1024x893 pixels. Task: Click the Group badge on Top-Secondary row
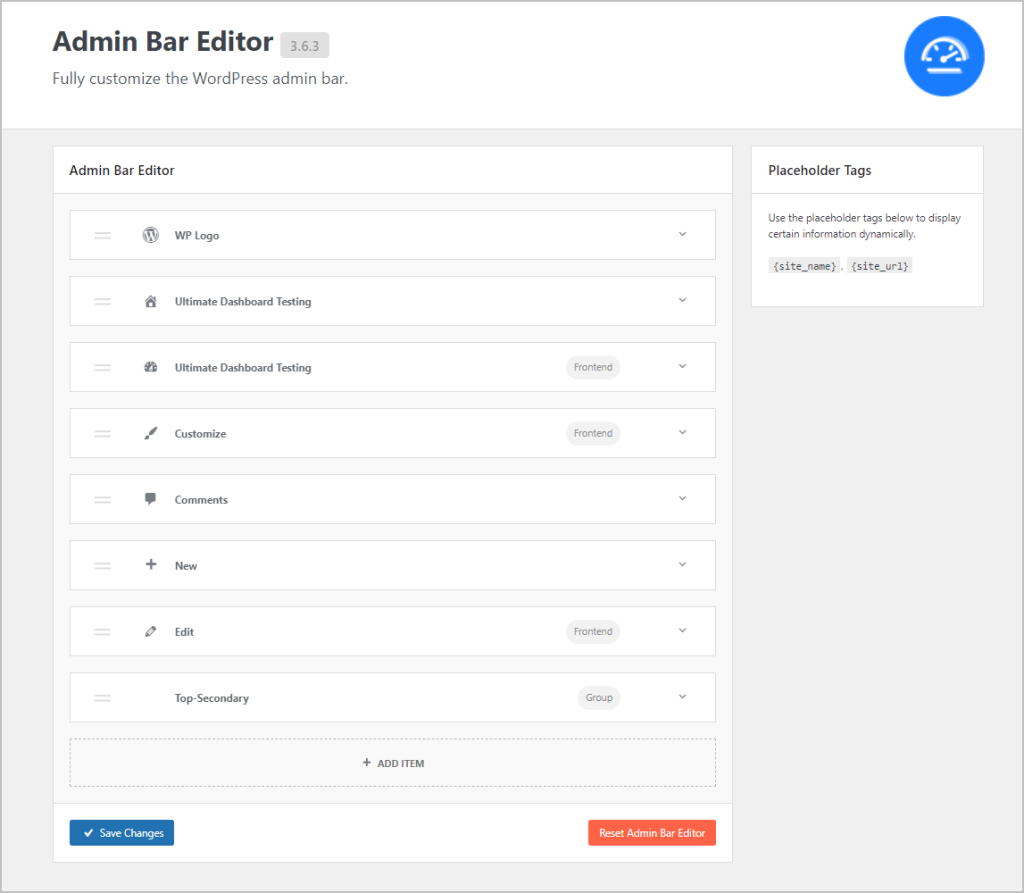(x=599, y=698)
